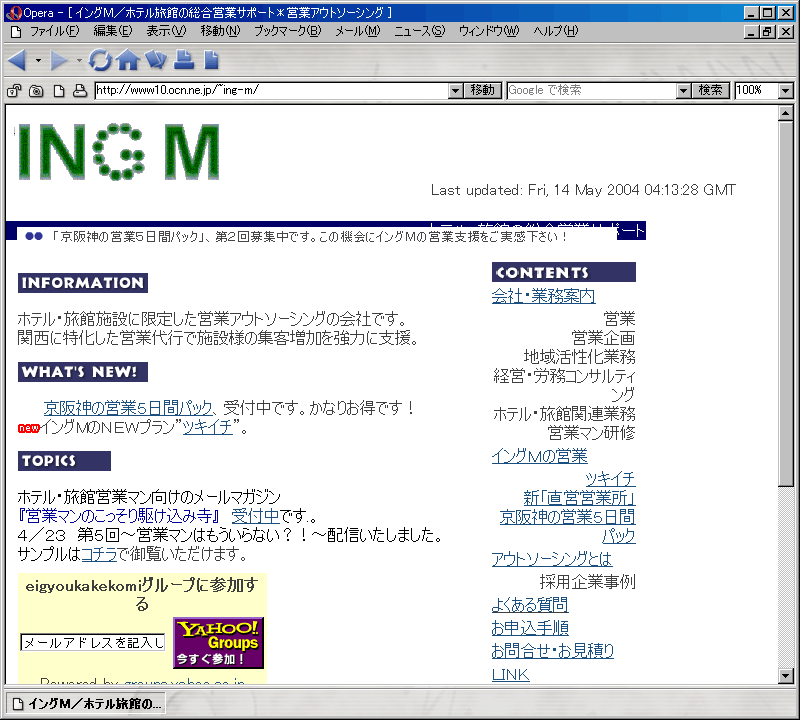Click the 地域活性化業務 text in Contents
Screen dimensions: 800x720
(580, 357)
